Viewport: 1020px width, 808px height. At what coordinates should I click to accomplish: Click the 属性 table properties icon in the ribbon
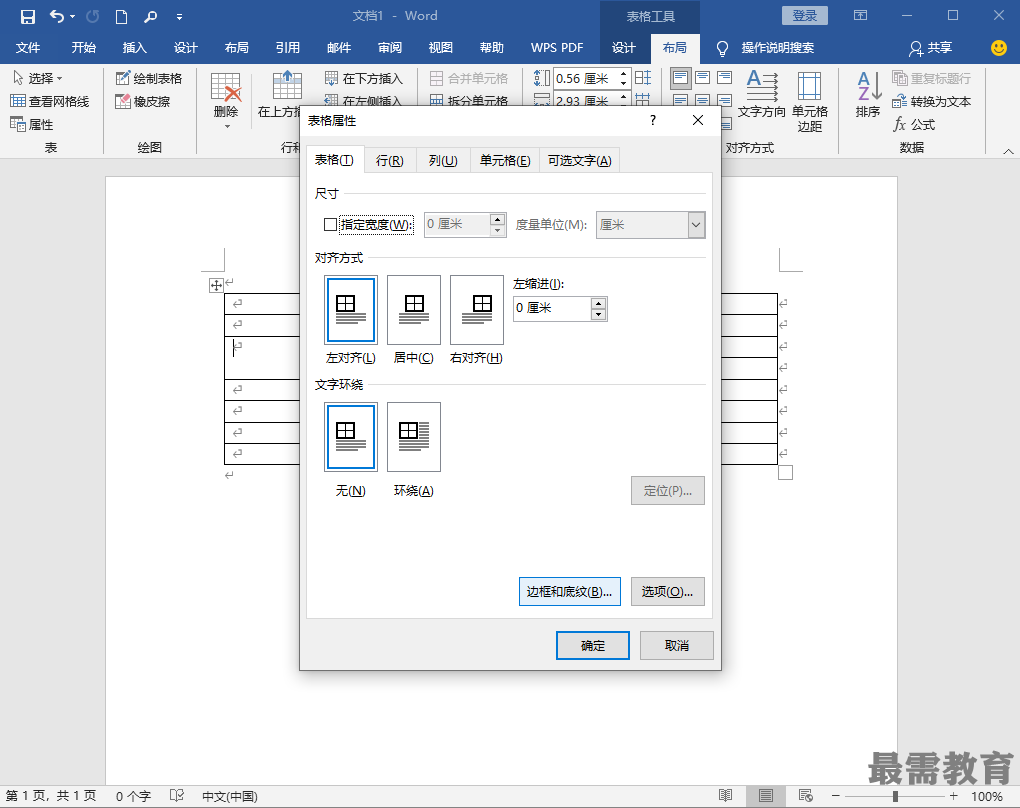click(32, 124)
